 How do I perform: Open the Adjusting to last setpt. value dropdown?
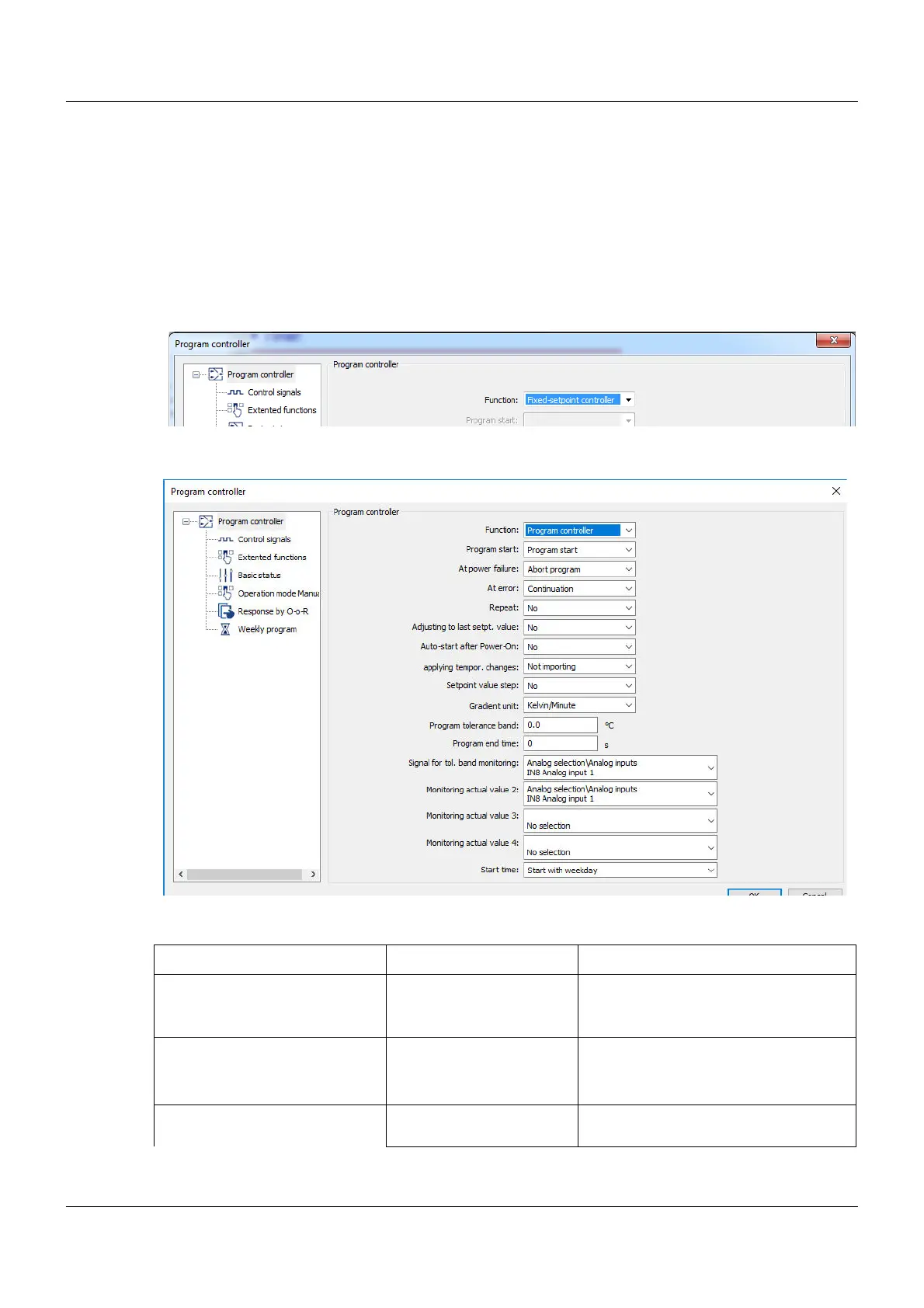point(629,628)
